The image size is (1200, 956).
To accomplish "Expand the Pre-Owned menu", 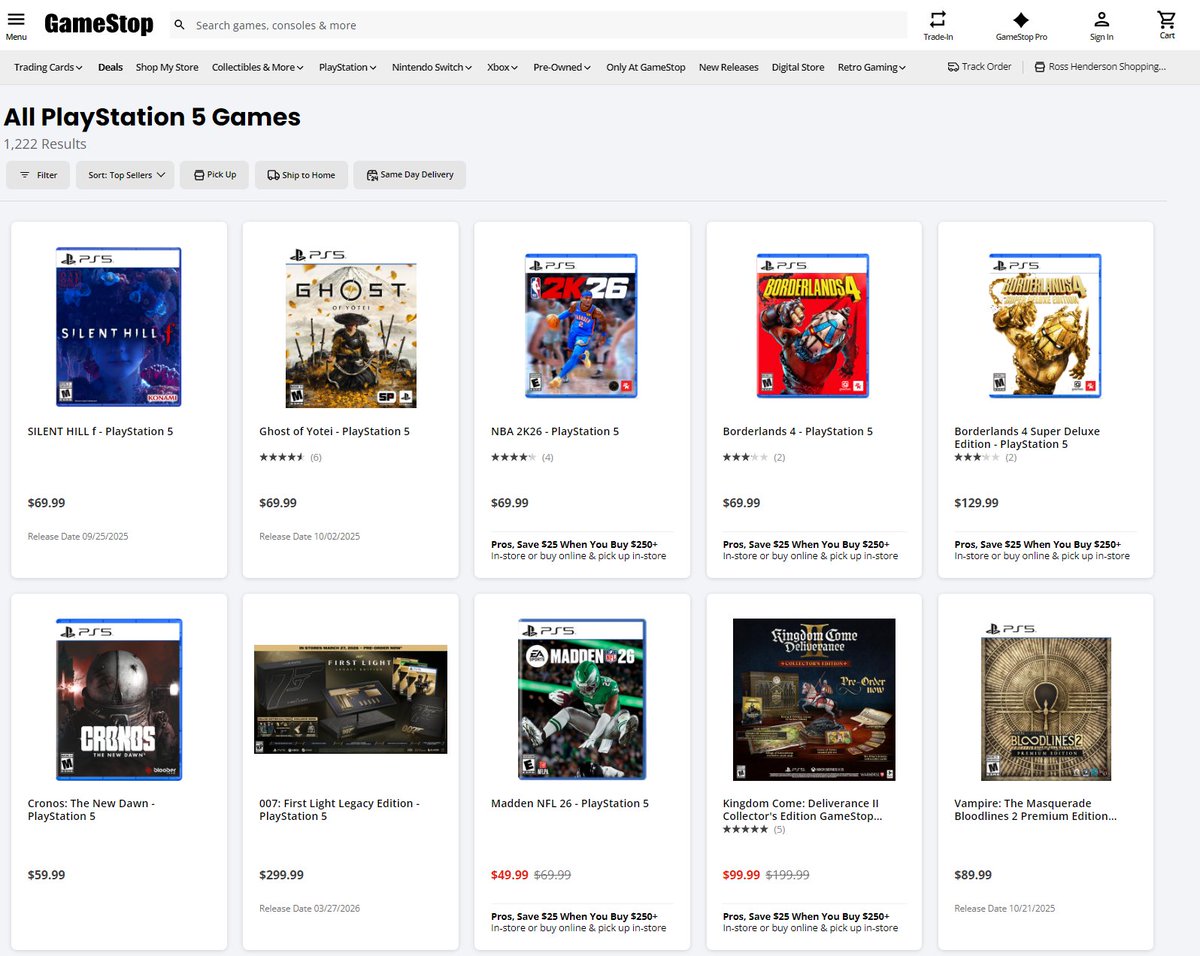I will click(x=562, y=67).
